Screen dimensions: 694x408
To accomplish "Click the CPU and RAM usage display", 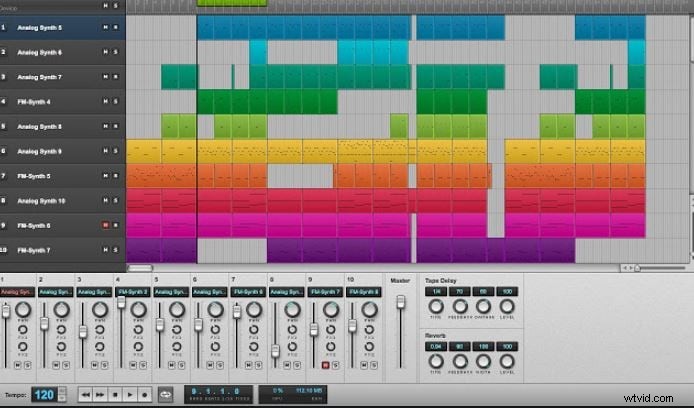I will coord(293,394).
